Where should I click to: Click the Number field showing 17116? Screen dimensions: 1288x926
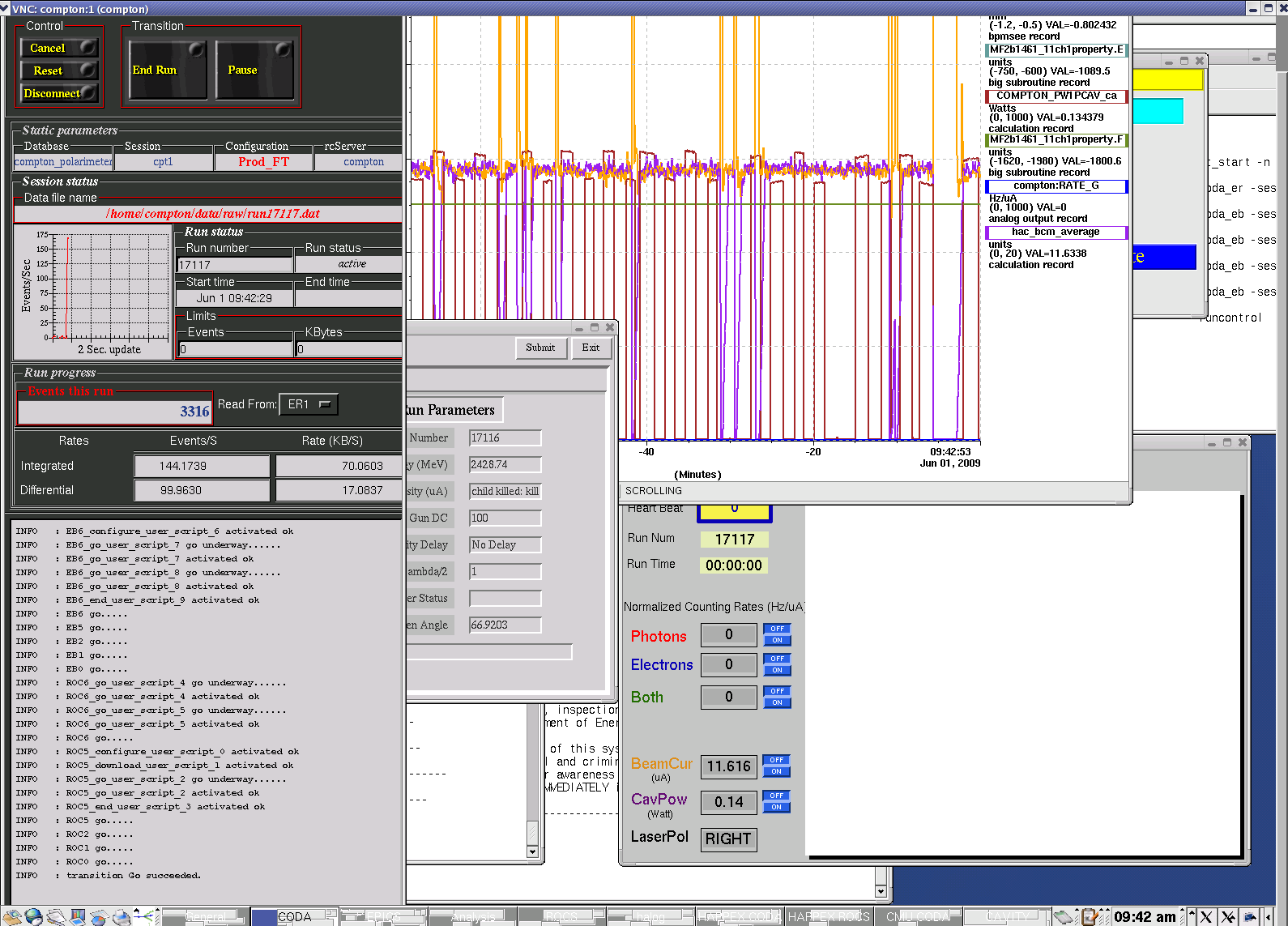(x=505, y=438)
